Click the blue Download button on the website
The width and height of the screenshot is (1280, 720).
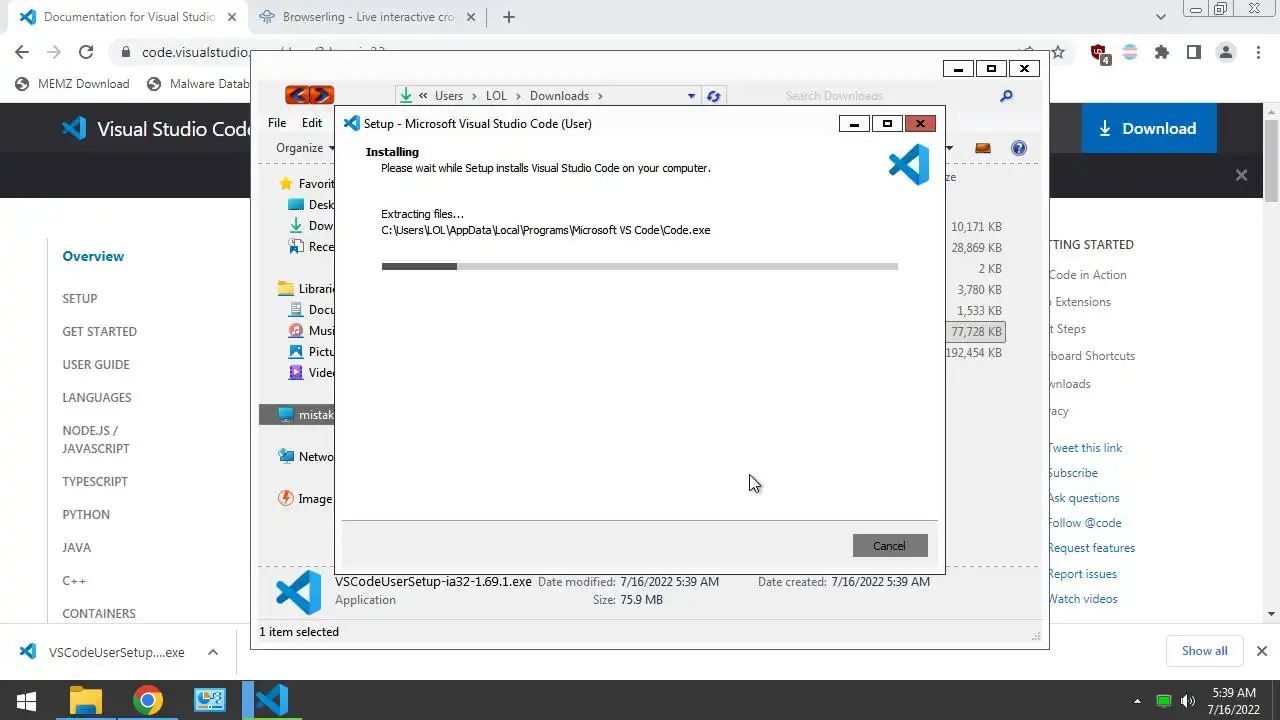[1148, 128]
